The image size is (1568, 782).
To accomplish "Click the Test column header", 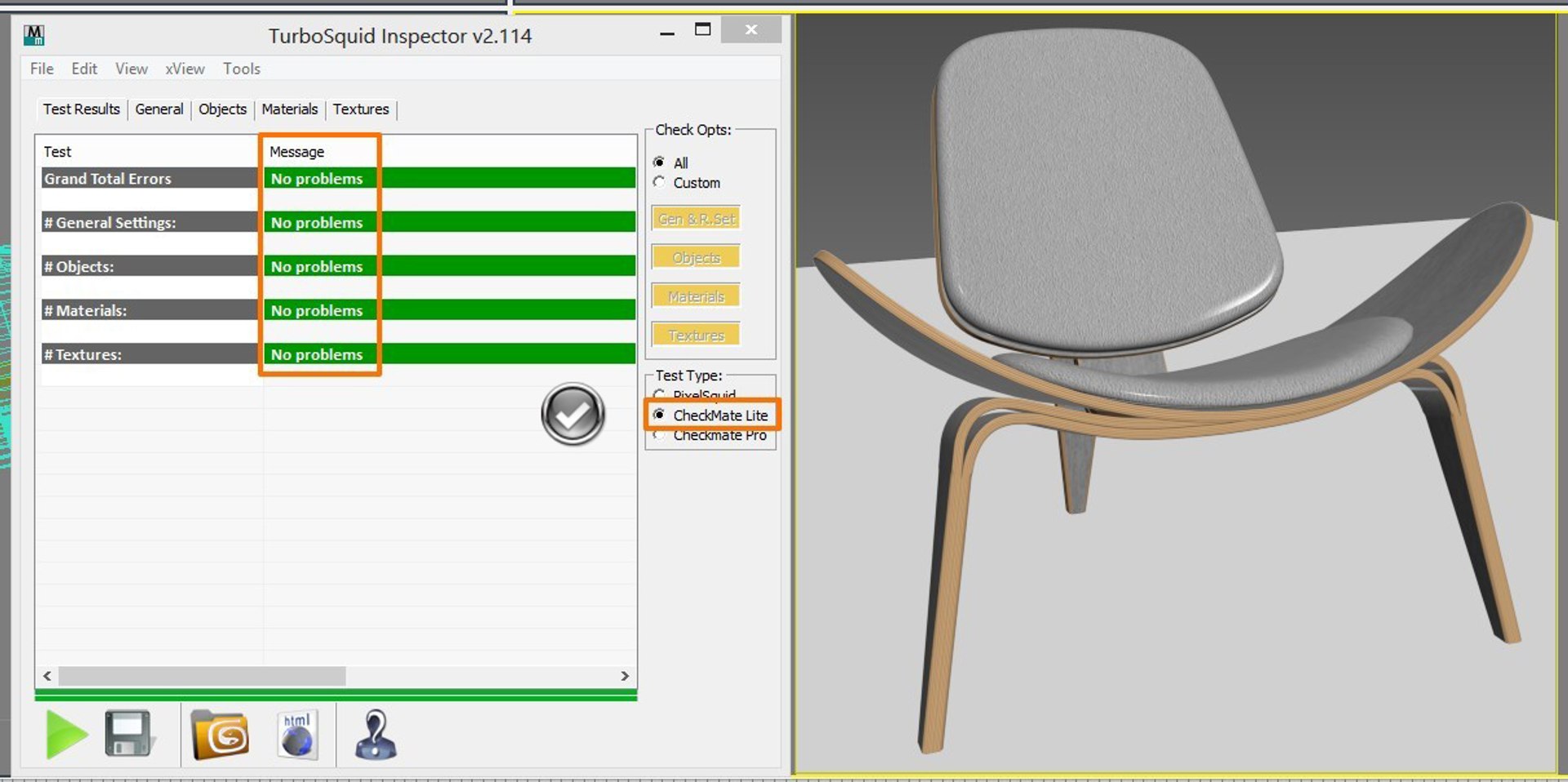I will [x=57, y=152].
